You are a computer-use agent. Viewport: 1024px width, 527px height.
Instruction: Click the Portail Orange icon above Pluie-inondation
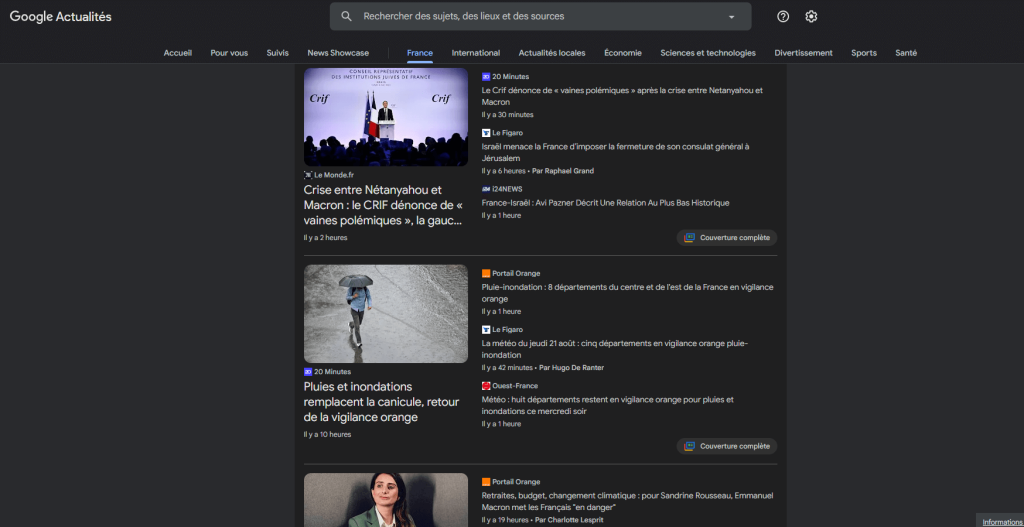tap(486, 273)
